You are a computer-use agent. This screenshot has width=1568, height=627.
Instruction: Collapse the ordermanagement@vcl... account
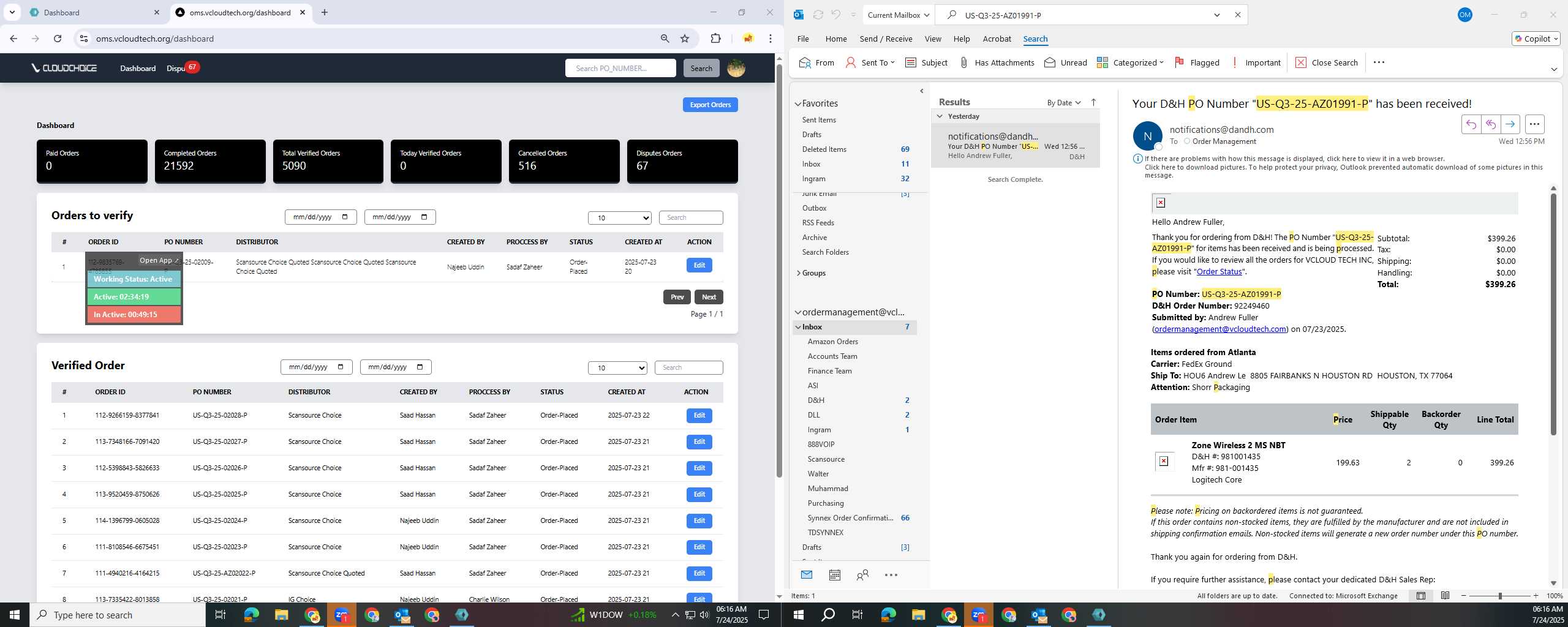pos(798,312)
